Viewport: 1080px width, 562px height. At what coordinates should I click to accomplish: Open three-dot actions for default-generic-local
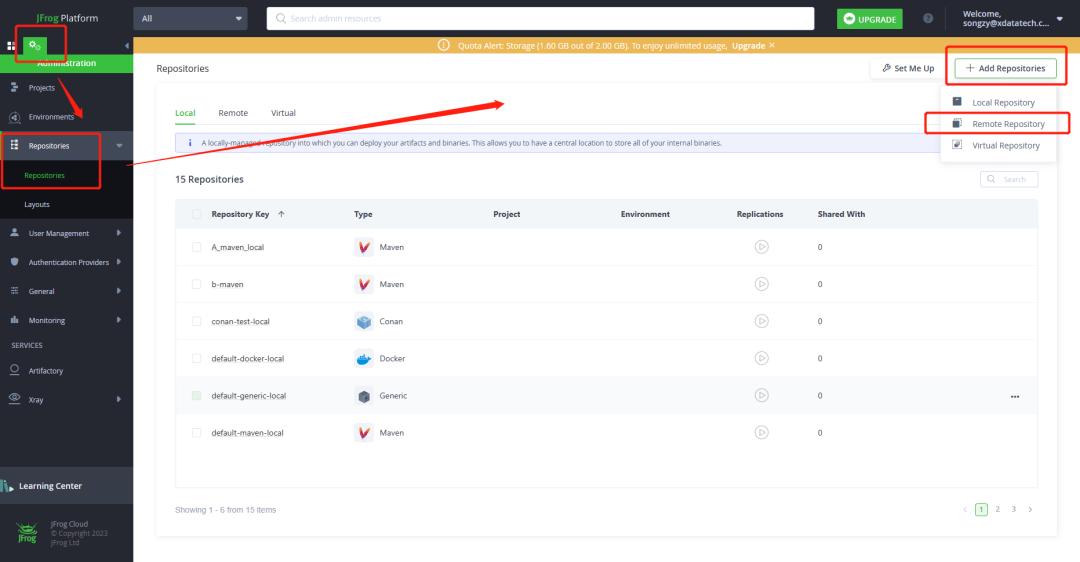(x=1015, y=396)
